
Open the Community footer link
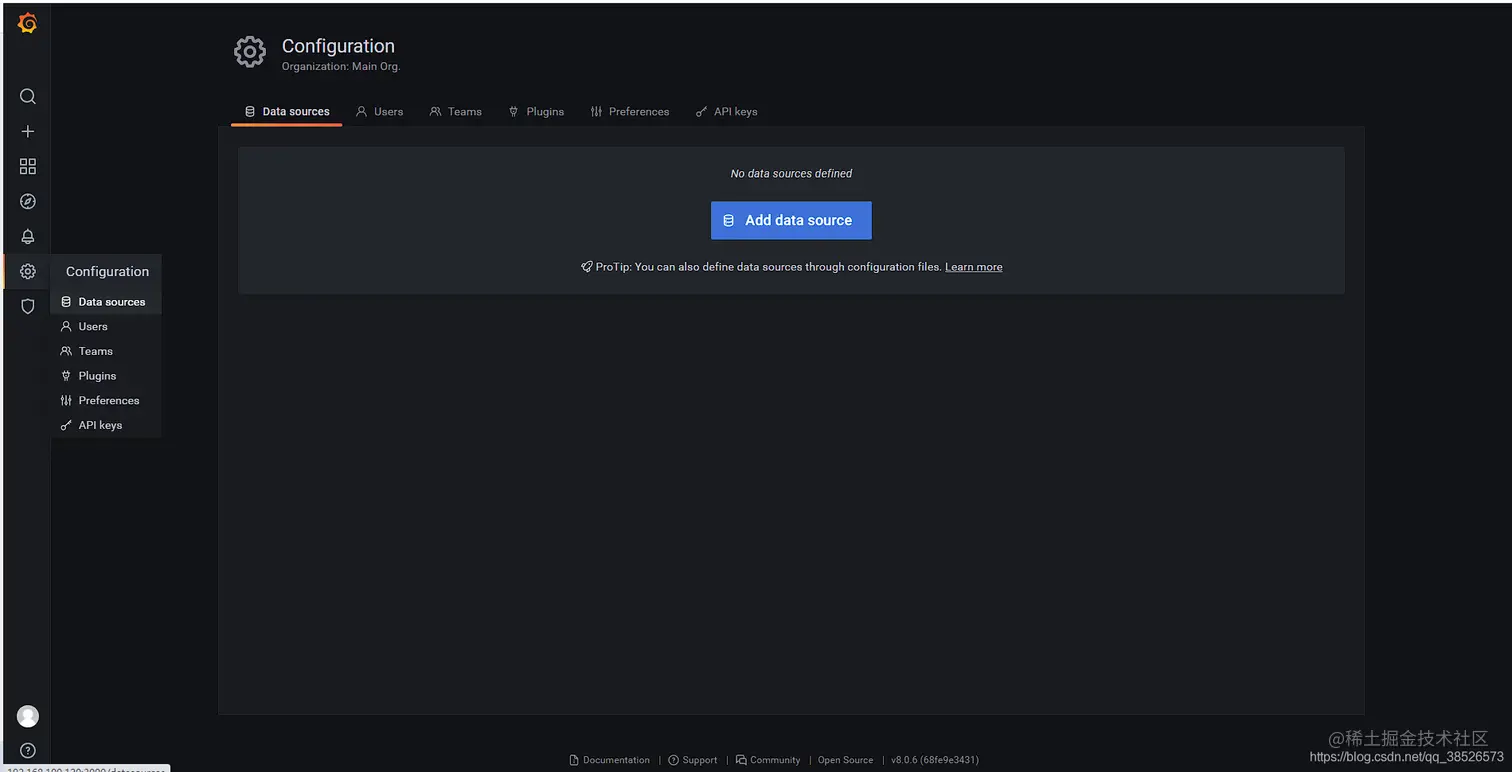click(x=768, y=760)
